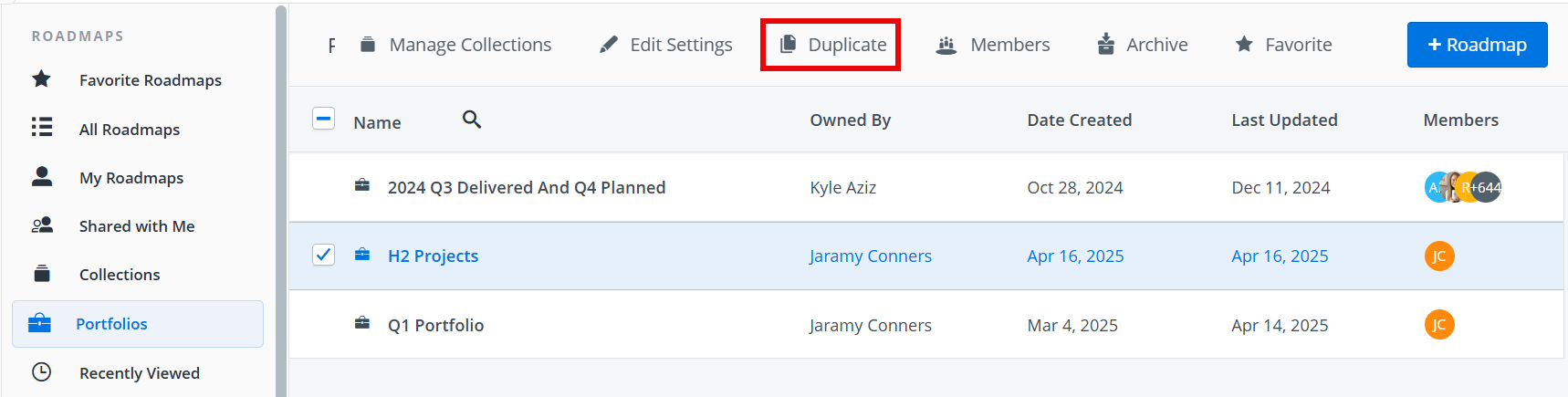Select My Roadmaps sidebar item

click(131, 178)
